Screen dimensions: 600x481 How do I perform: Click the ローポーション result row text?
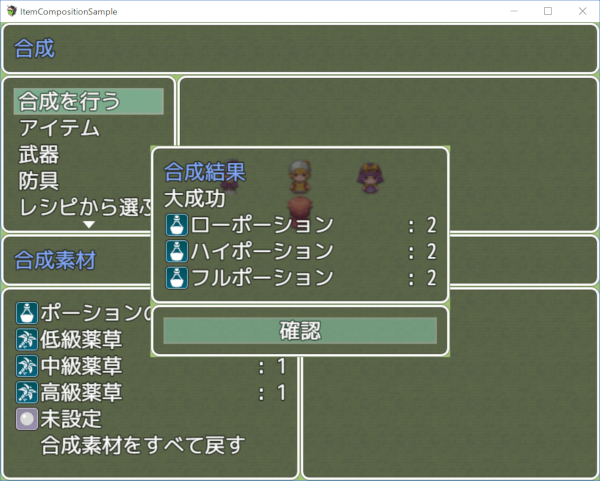tap(262, 225)
